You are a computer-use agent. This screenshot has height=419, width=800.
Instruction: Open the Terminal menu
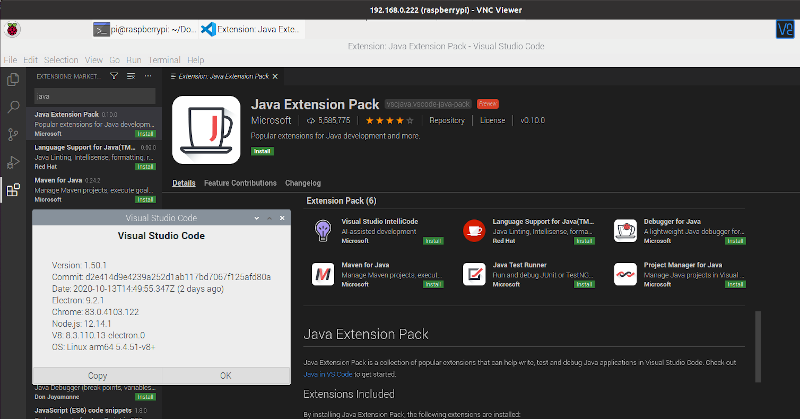(164, 60)
